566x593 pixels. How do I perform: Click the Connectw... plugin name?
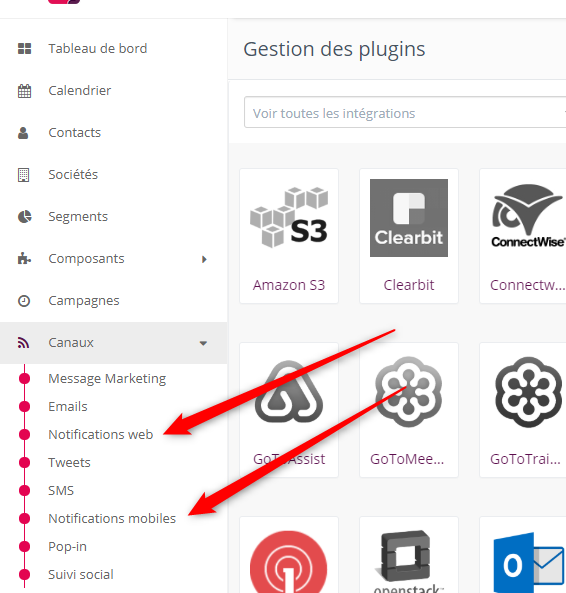tap(527, 285)
